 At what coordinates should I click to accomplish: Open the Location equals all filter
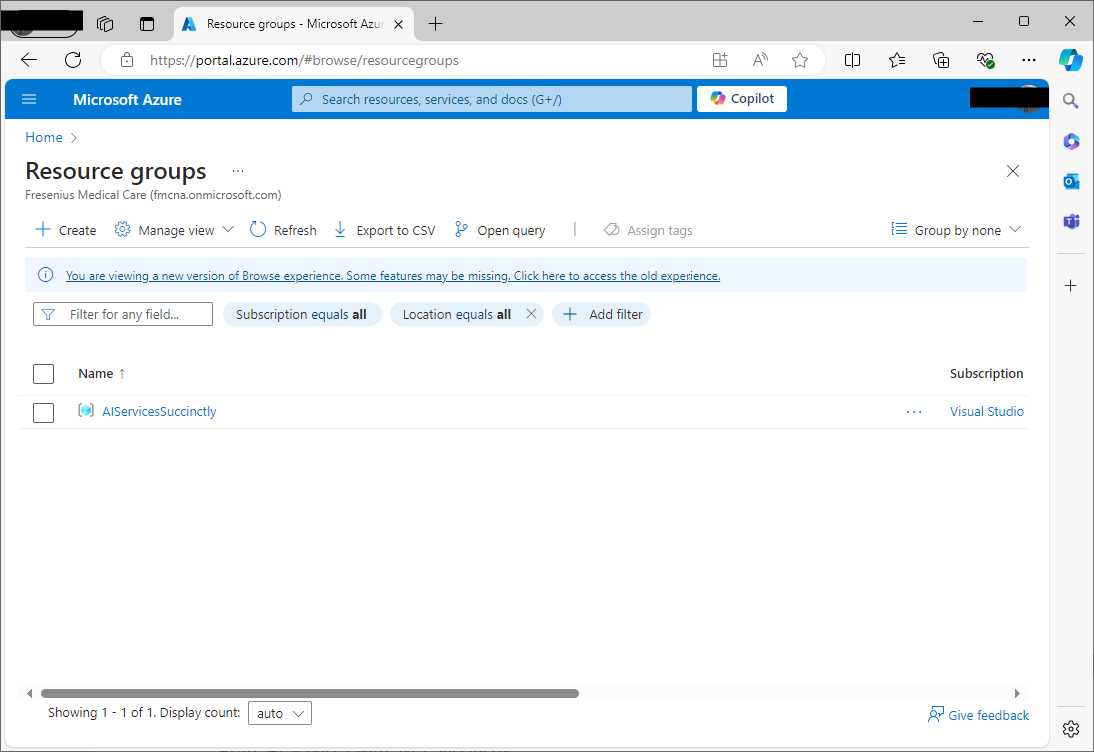456,314
